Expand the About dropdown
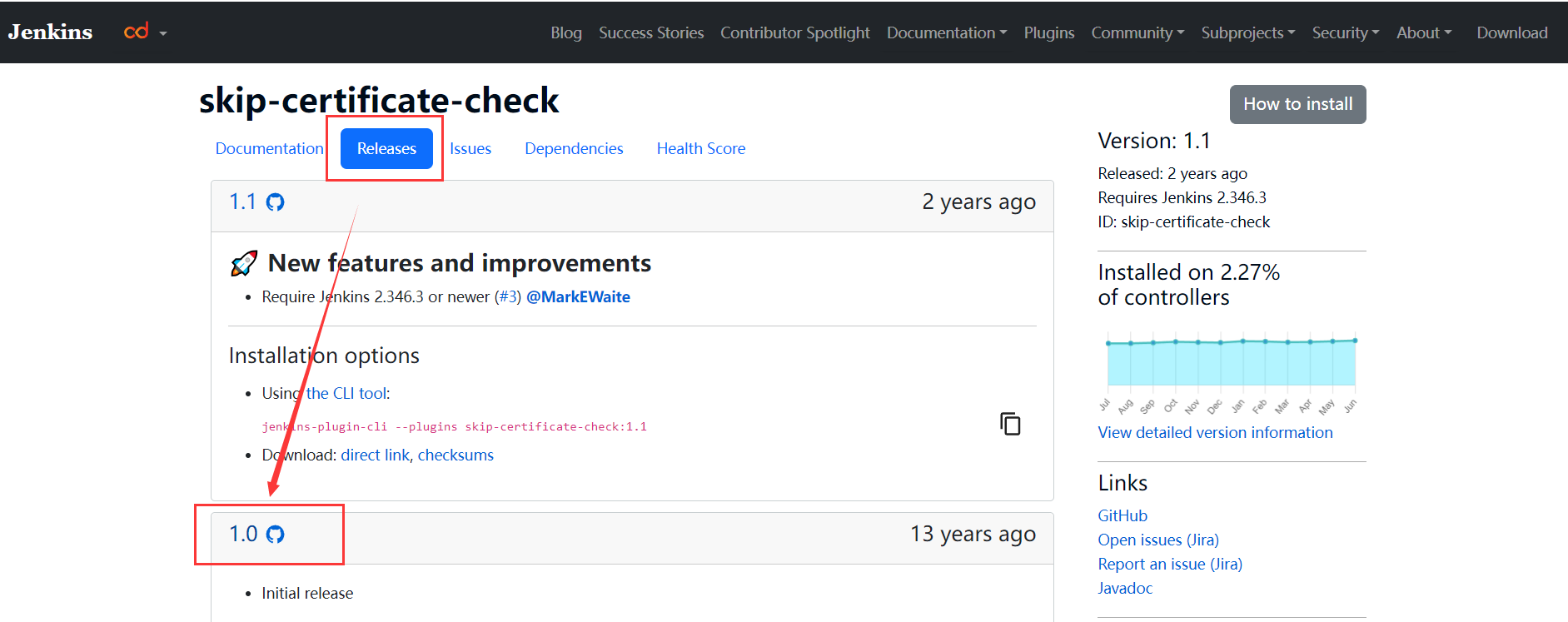Image resolution: width=1568 pixels, height=622 pixels. 1424,32
